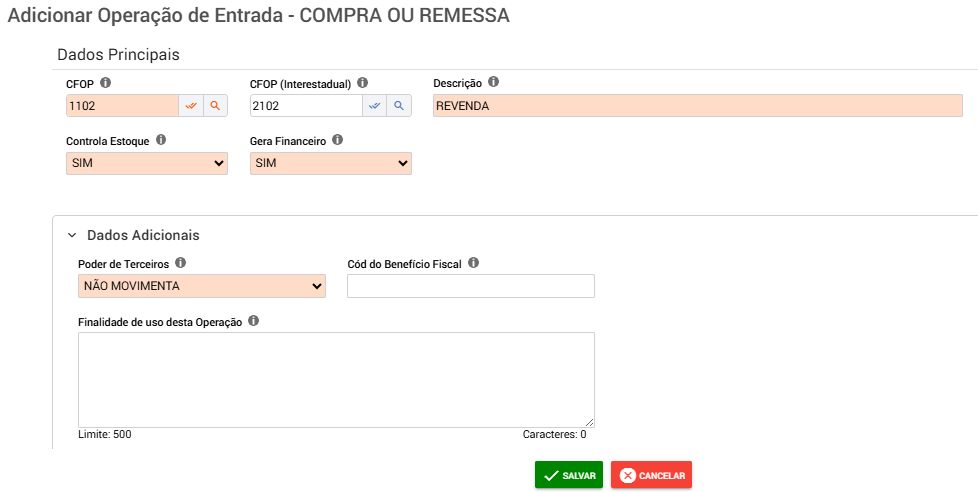The image size is (978, 492).
Task: Click the Cód do Benefício Fiscal input field
Action: [470, 287]
